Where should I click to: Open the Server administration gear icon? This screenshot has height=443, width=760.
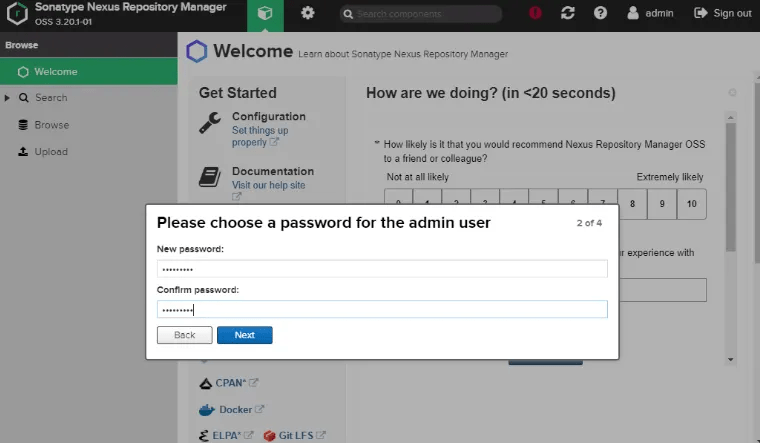308,14
